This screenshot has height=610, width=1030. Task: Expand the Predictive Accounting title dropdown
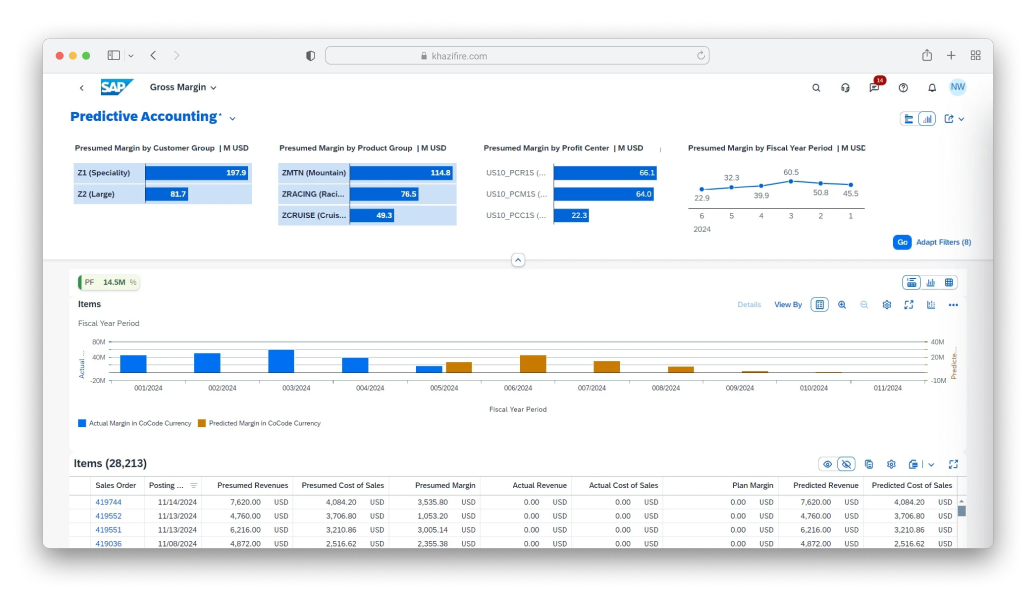click(231, 117)
